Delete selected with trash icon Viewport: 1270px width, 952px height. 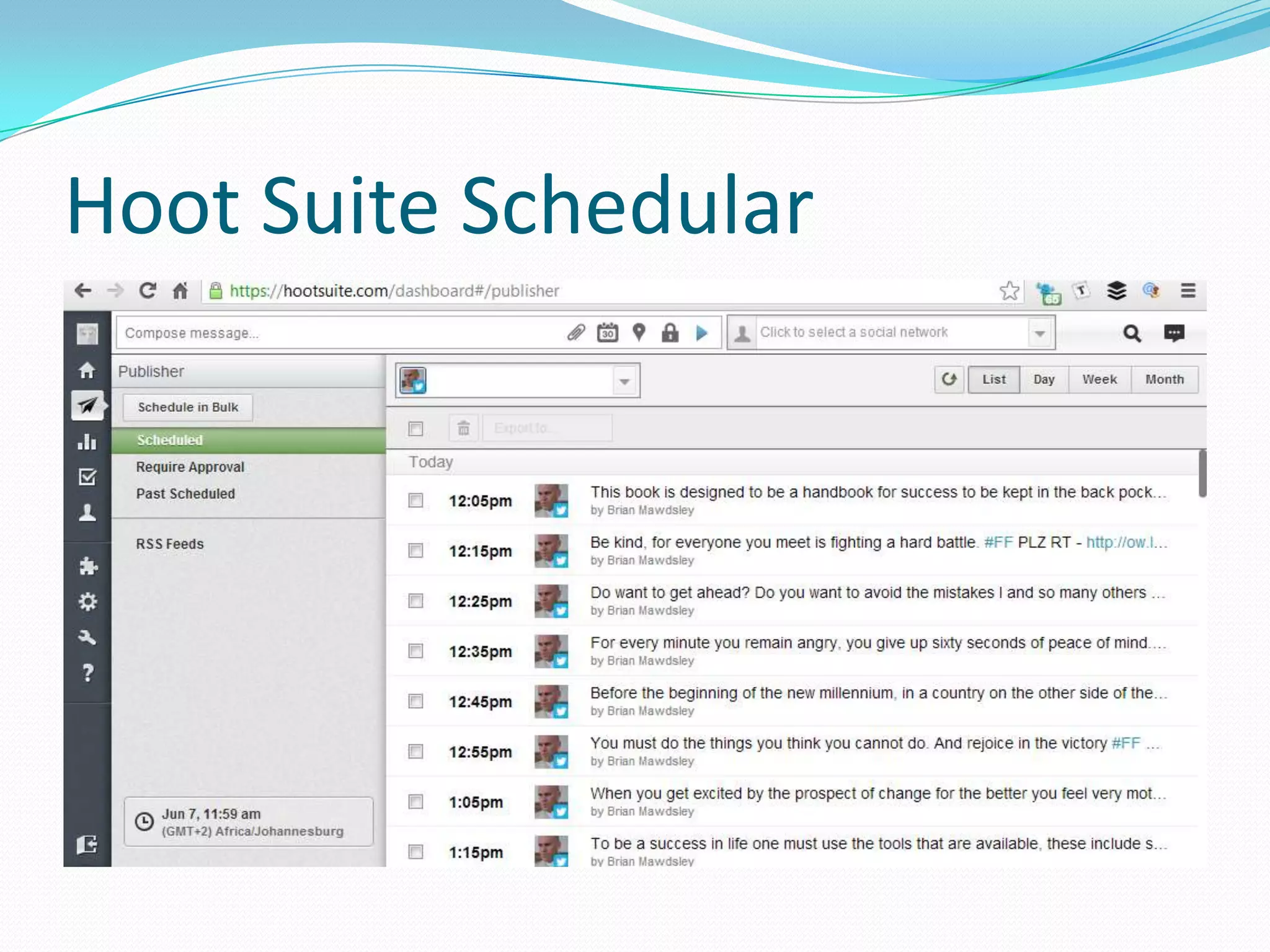click(463, 428)
